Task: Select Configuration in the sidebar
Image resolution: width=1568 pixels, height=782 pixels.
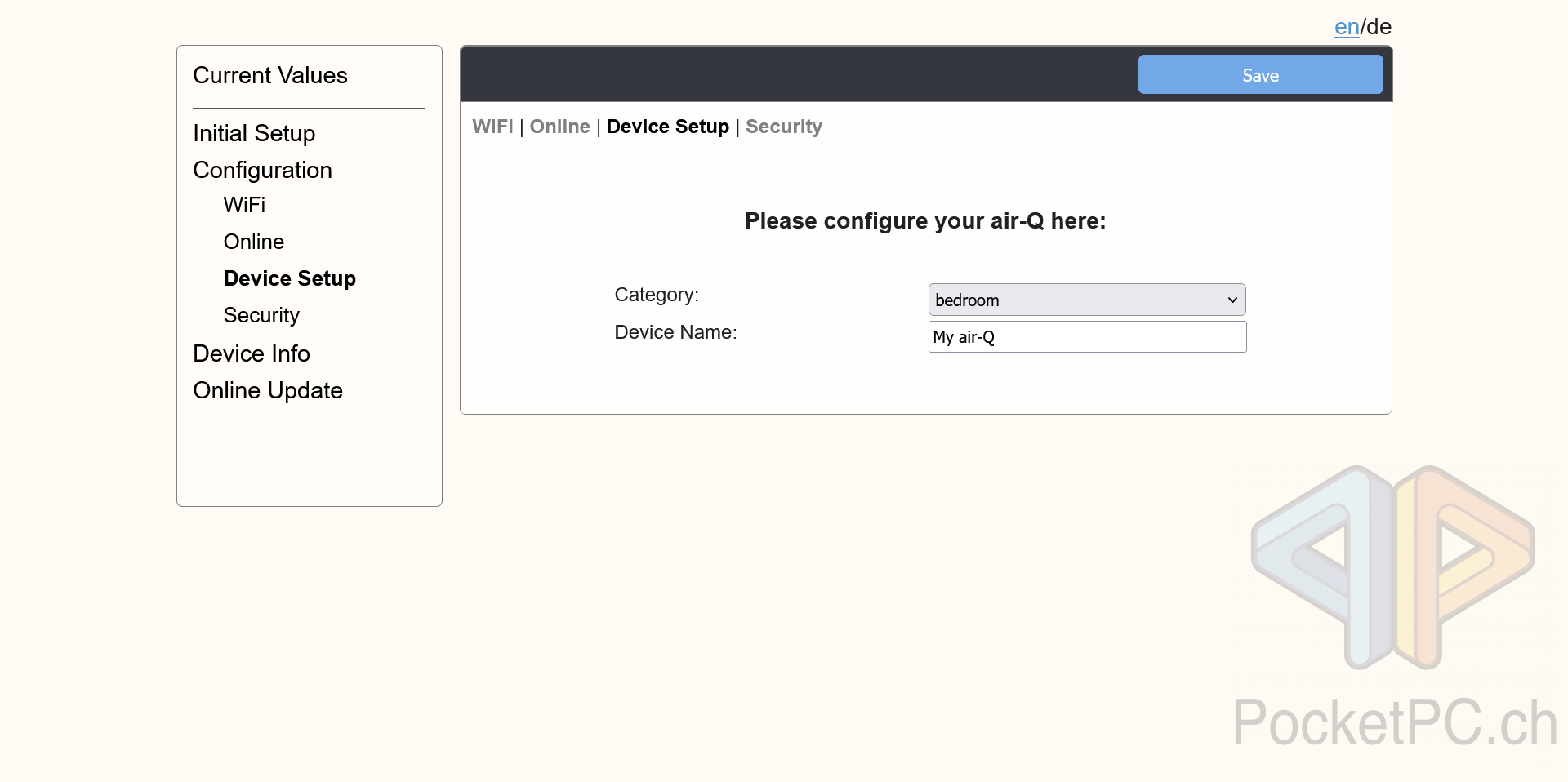Action: tap(262, 170)
